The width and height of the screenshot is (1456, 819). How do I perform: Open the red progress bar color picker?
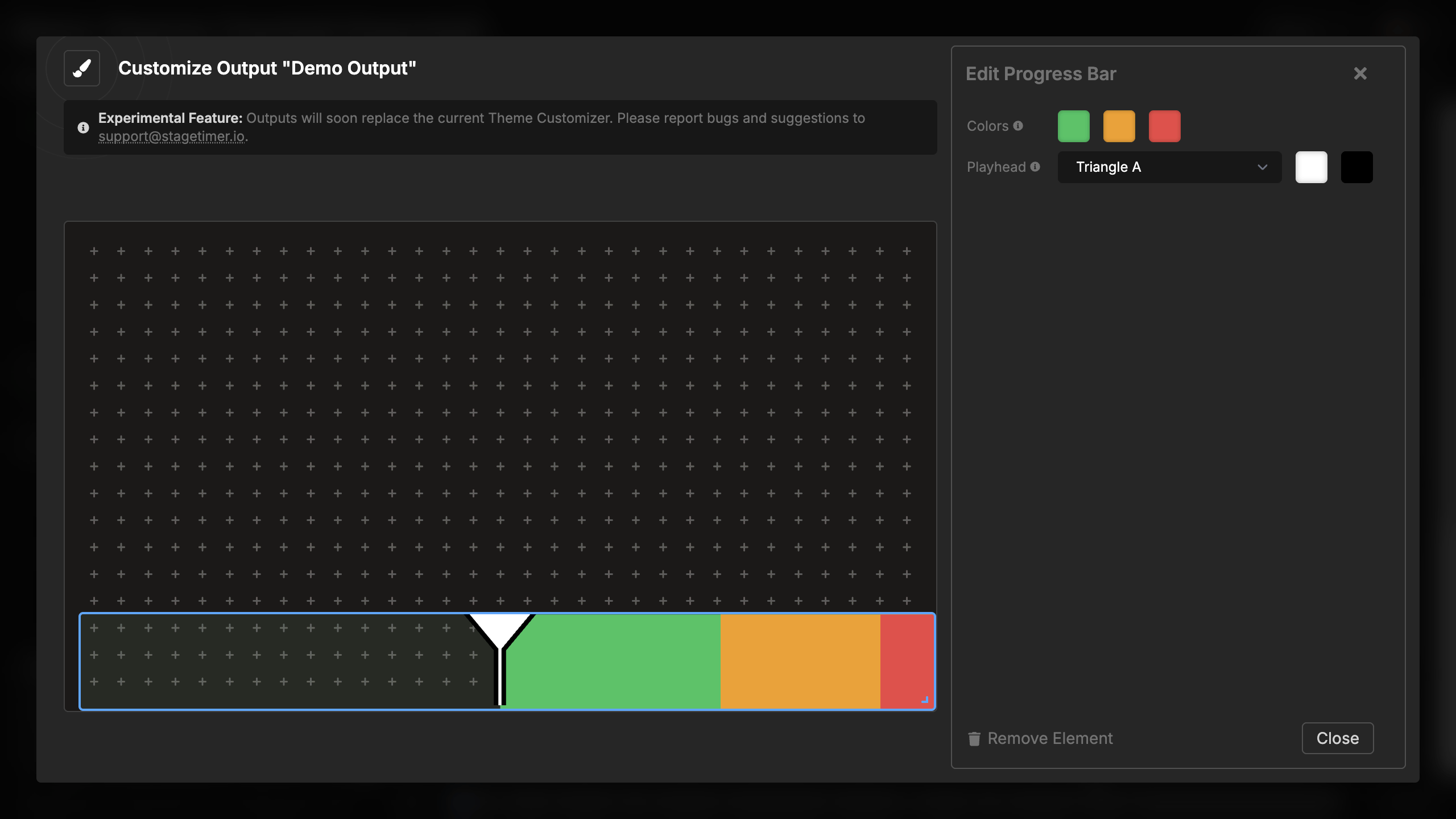[x=1164, y=126]
